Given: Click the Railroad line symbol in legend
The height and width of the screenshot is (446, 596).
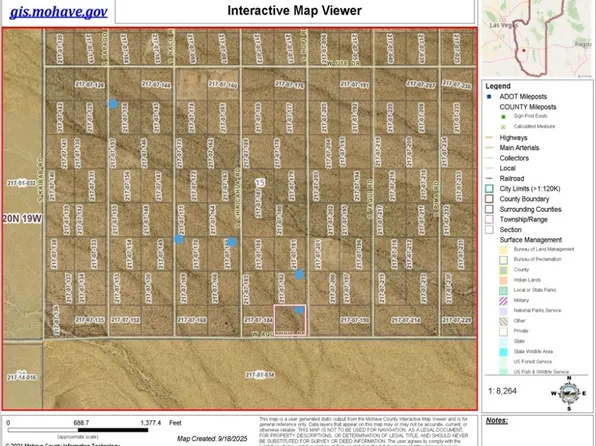Looking at the screenshot, I should (490, 178).
